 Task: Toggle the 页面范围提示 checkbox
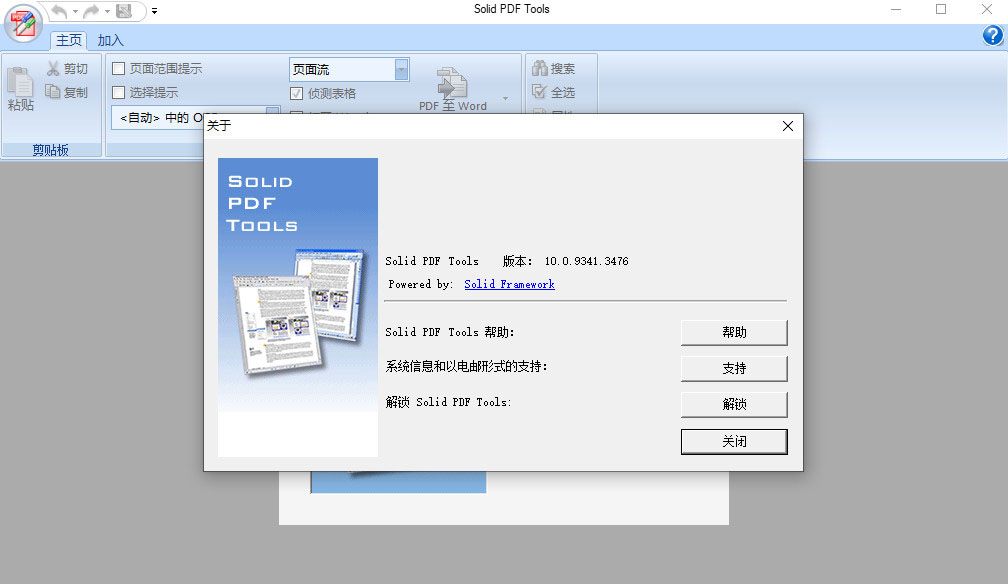tap(118, 68)
